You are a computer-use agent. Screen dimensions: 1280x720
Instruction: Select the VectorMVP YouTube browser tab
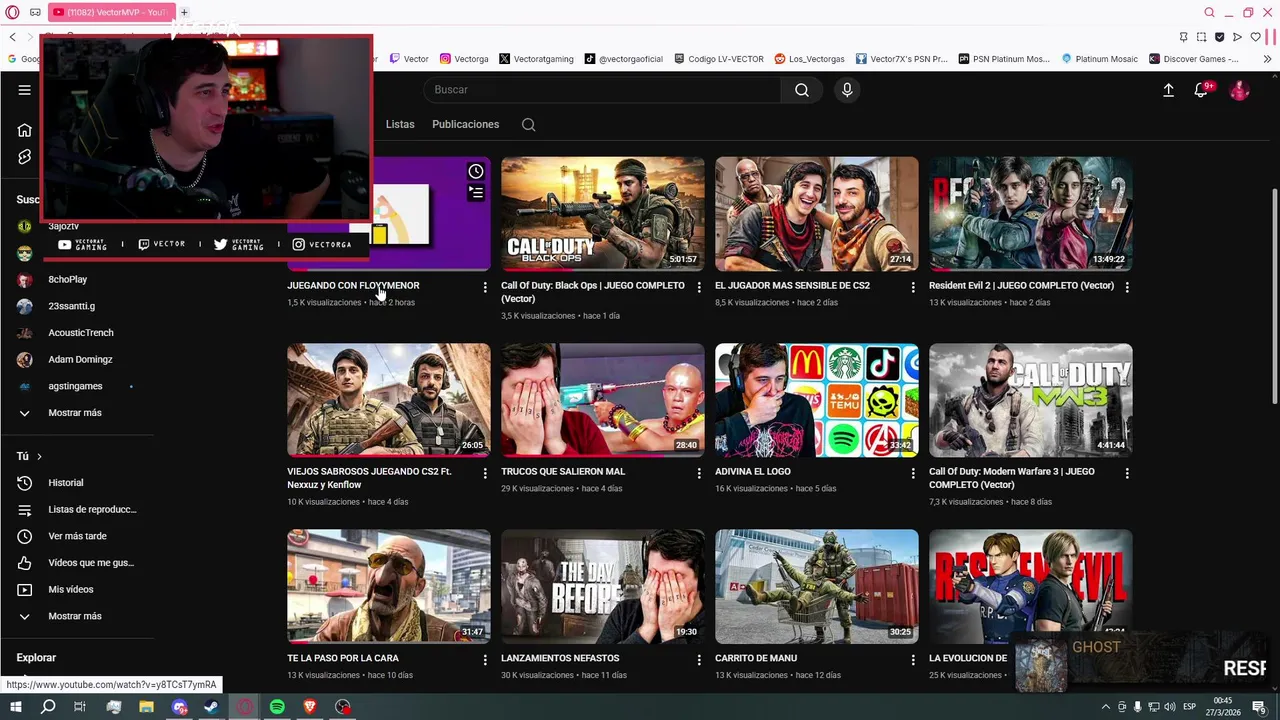(x=111, y=12)
